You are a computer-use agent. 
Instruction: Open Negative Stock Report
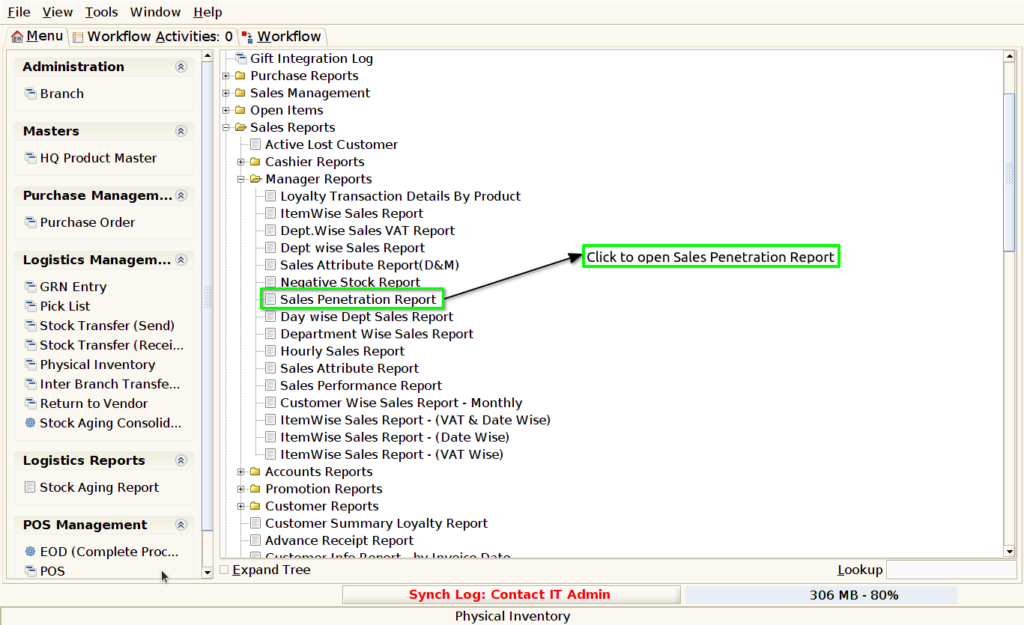click(x=350, y=282)
